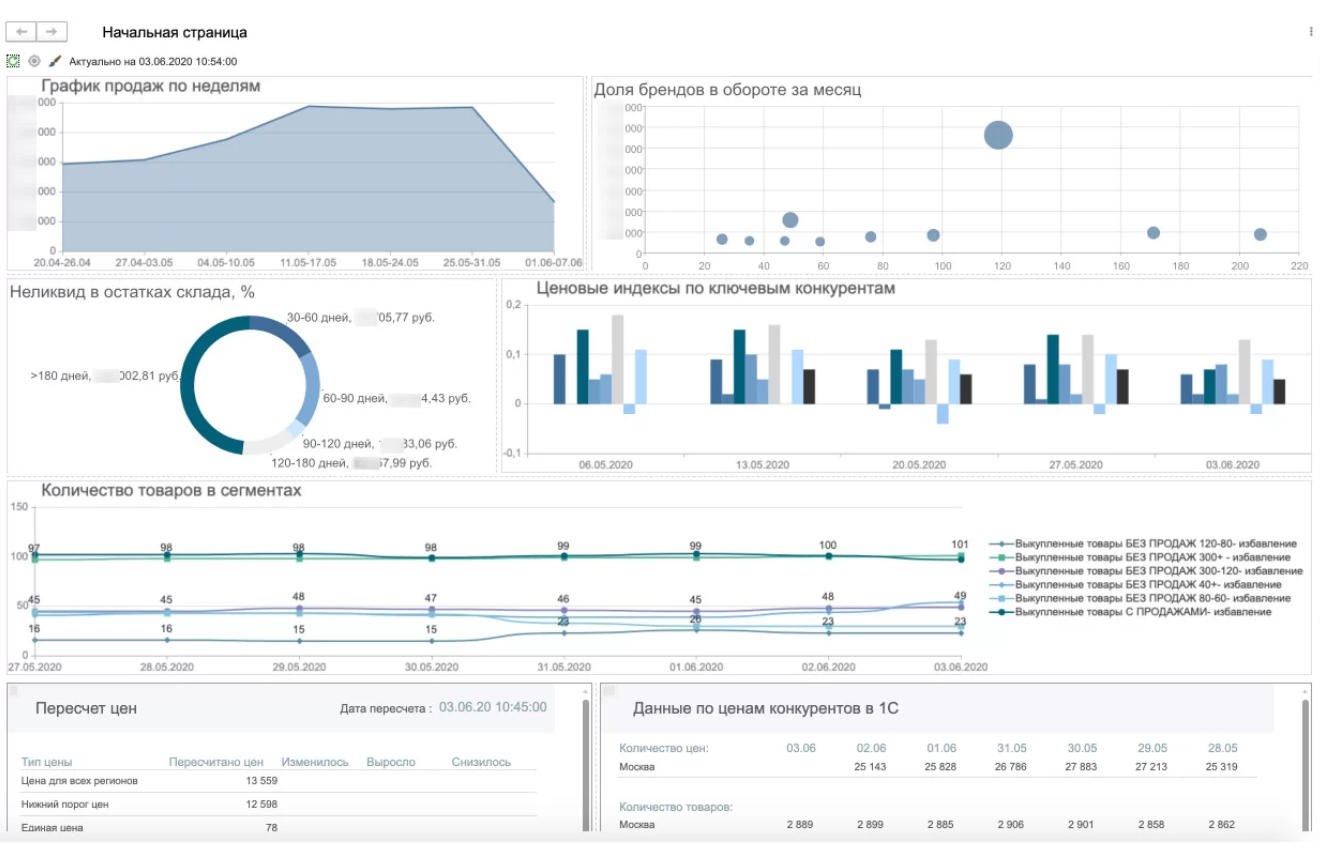Open the gear settings icon

point(34,61)
